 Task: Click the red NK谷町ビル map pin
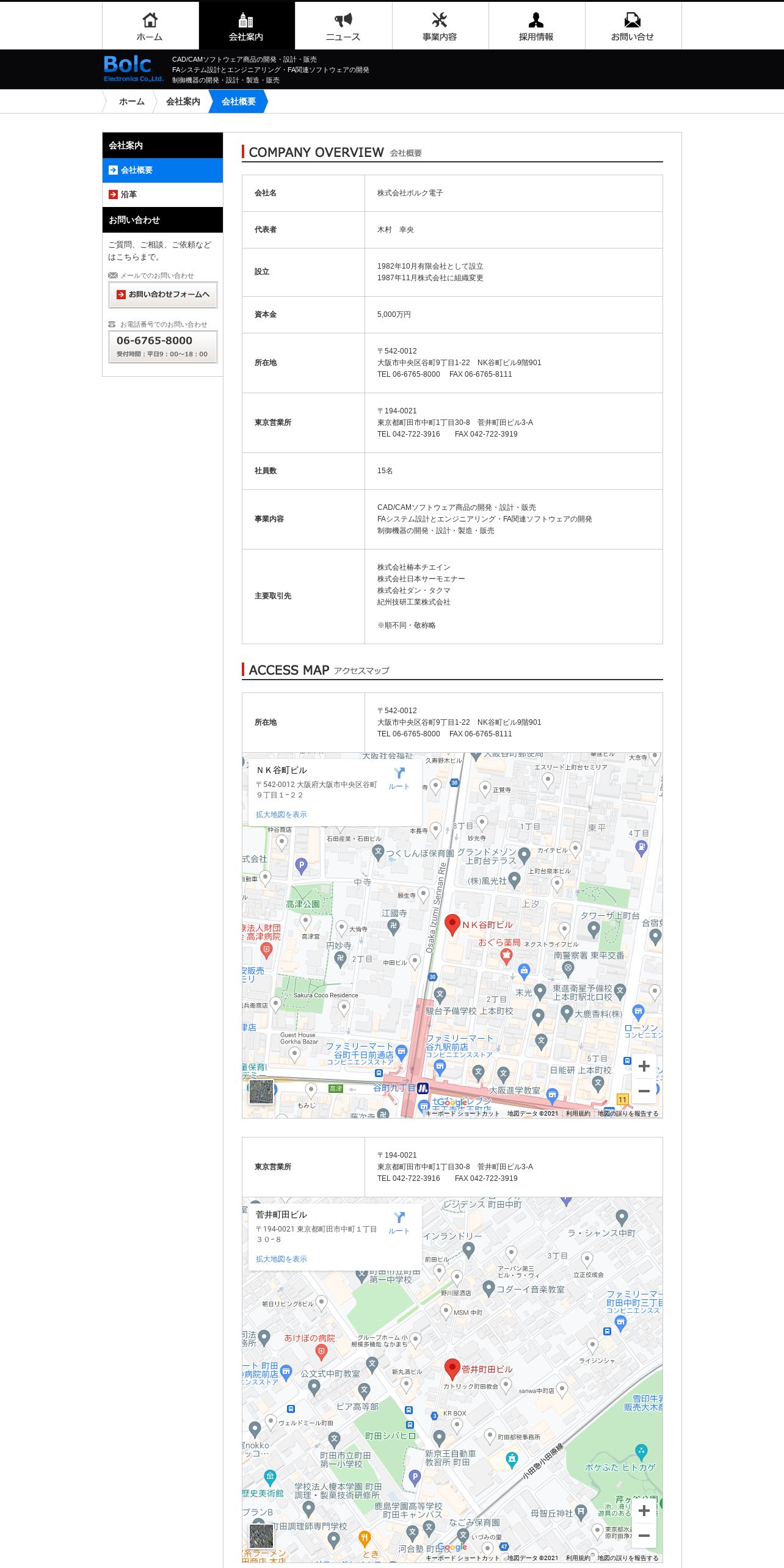[452, 924]
